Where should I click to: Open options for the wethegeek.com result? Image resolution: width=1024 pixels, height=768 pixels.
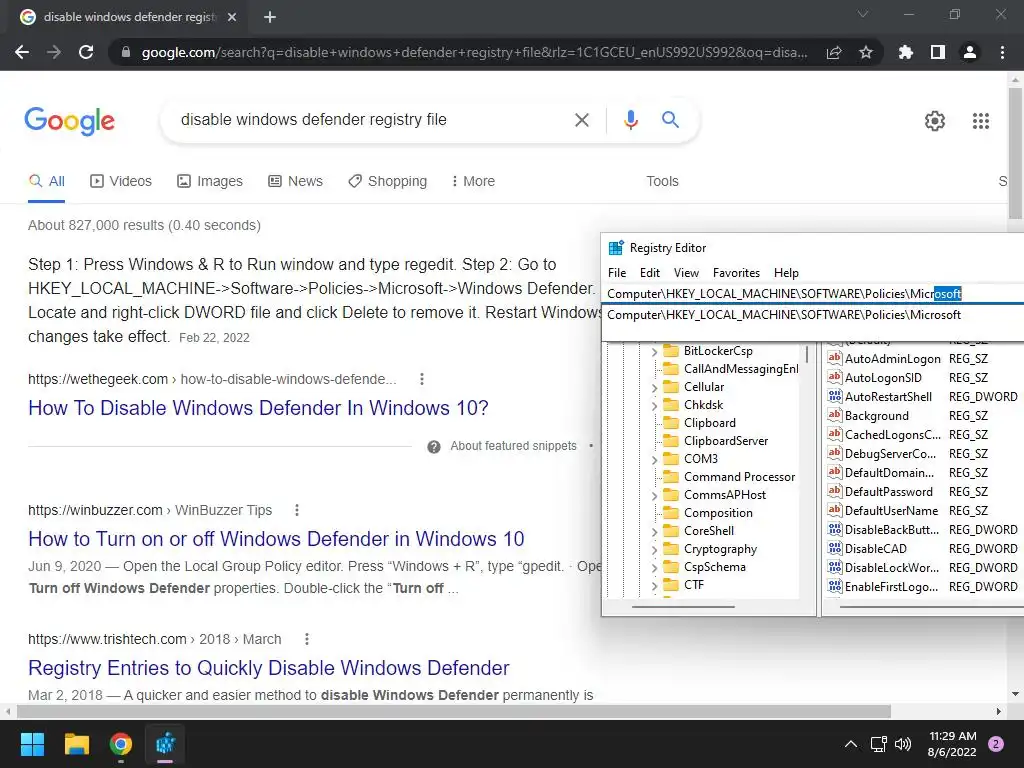422,379
